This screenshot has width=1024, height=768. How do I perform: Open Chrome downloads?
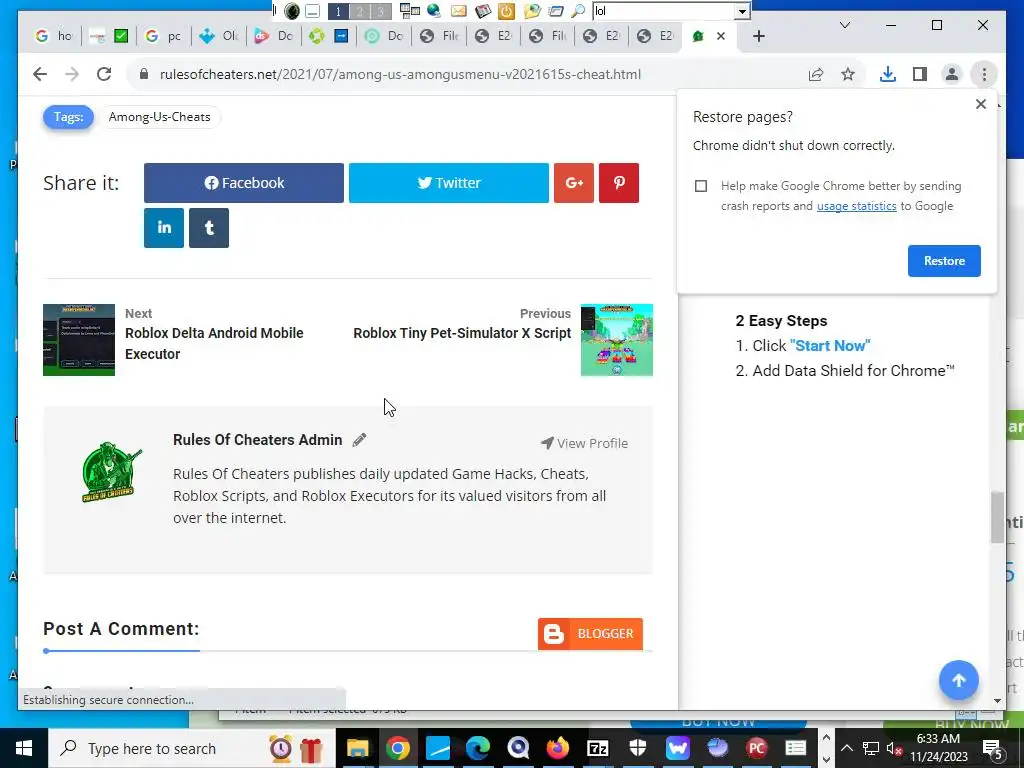click(x=888, y=74)
